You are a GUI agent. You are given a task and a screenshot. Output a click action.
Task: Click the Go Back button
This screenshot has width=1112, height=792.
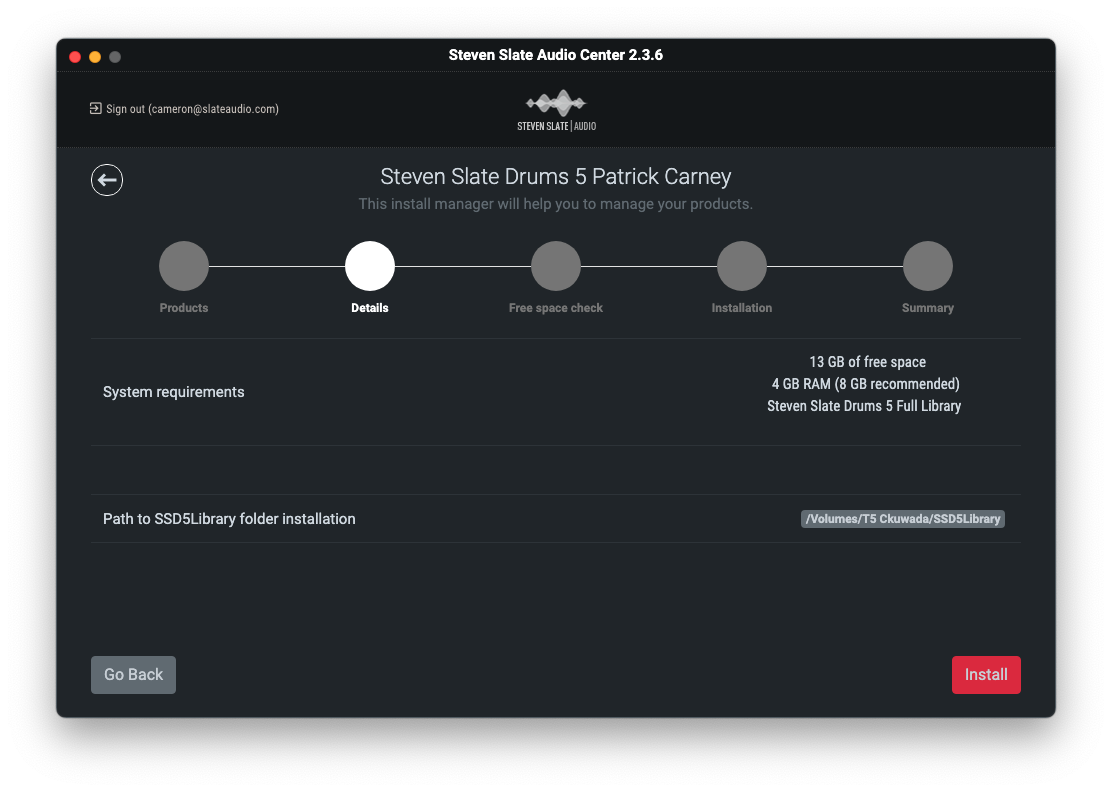pos(133,675)
